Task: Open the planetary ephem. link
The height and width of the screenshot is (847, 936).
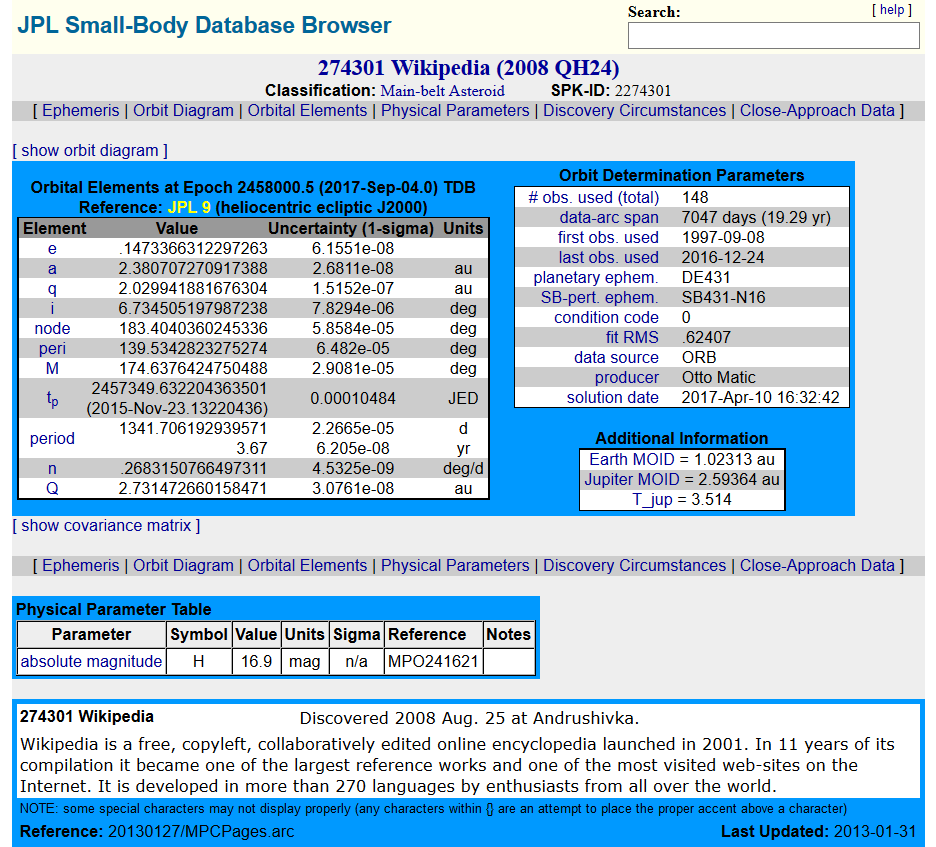Action: pyautogui.click(x=596, y=278)
